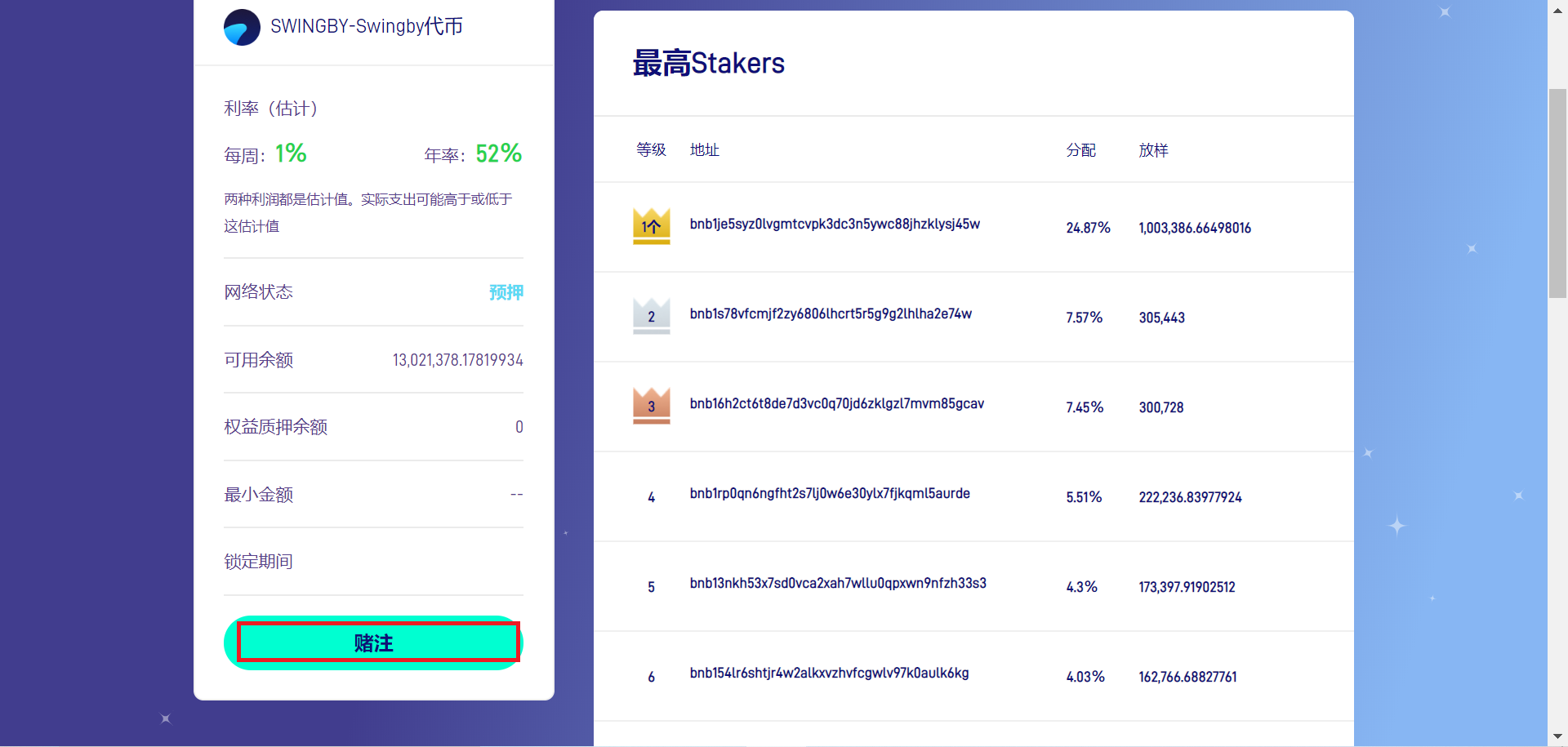Click rank number 6 in the table
1568x747 pixels.
coord(651,677)
